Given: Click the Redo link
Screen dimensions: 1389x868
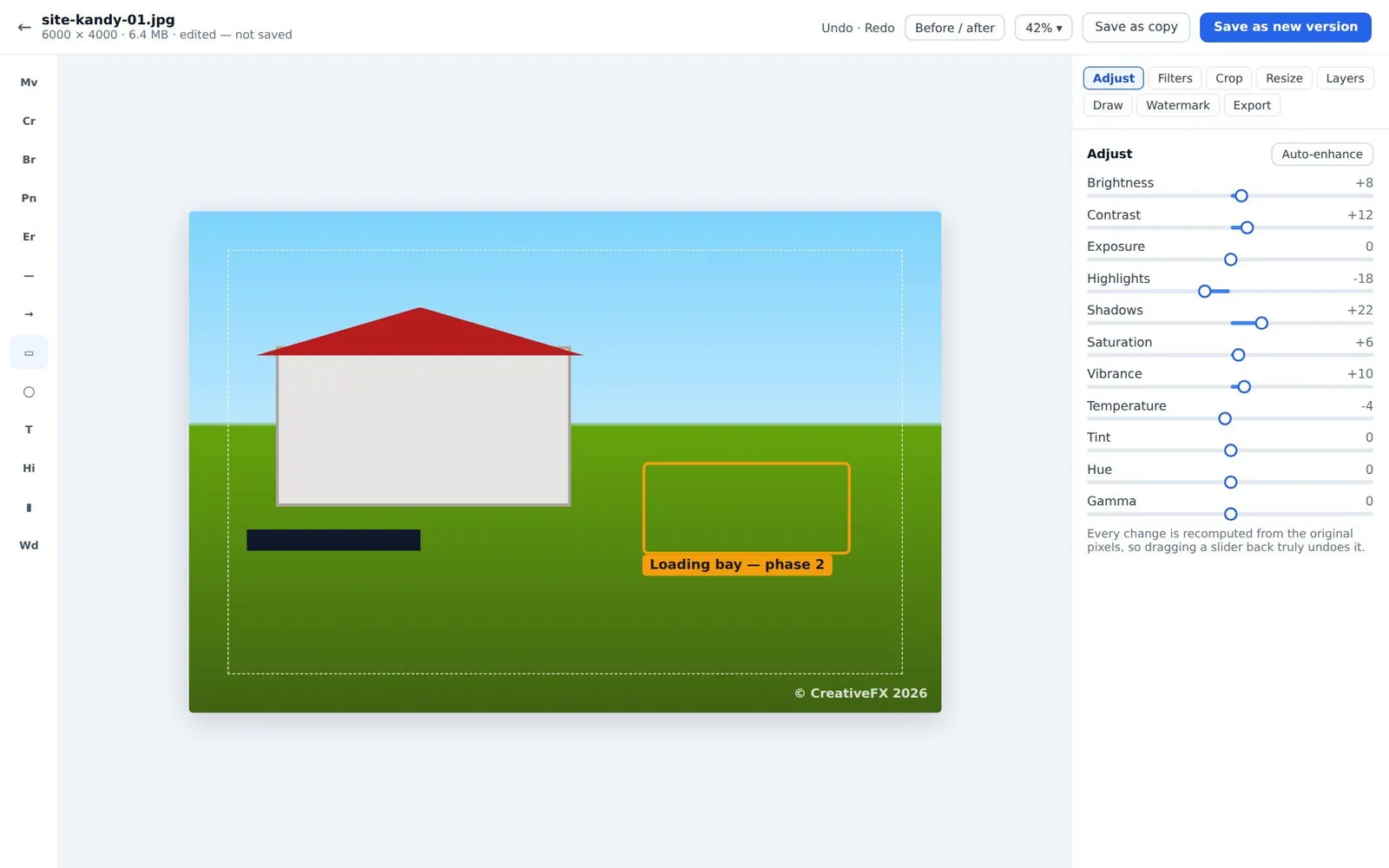Looking at the screenshot, I should [x=879, y=28].
